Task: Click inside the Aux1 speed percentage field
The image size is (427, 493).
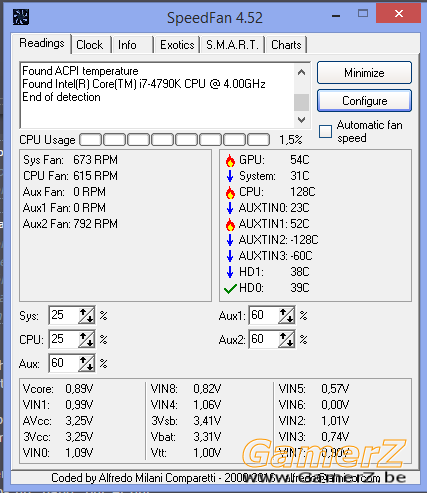Action: (263, 315)
